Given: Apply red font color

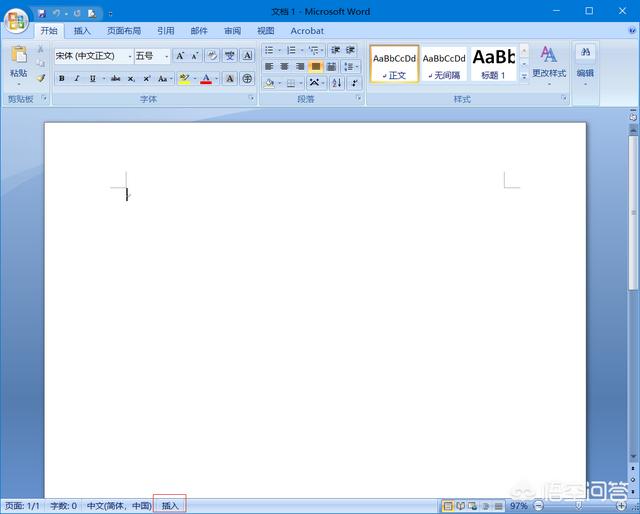Looking at the screenshot, I should coord(206,78).
